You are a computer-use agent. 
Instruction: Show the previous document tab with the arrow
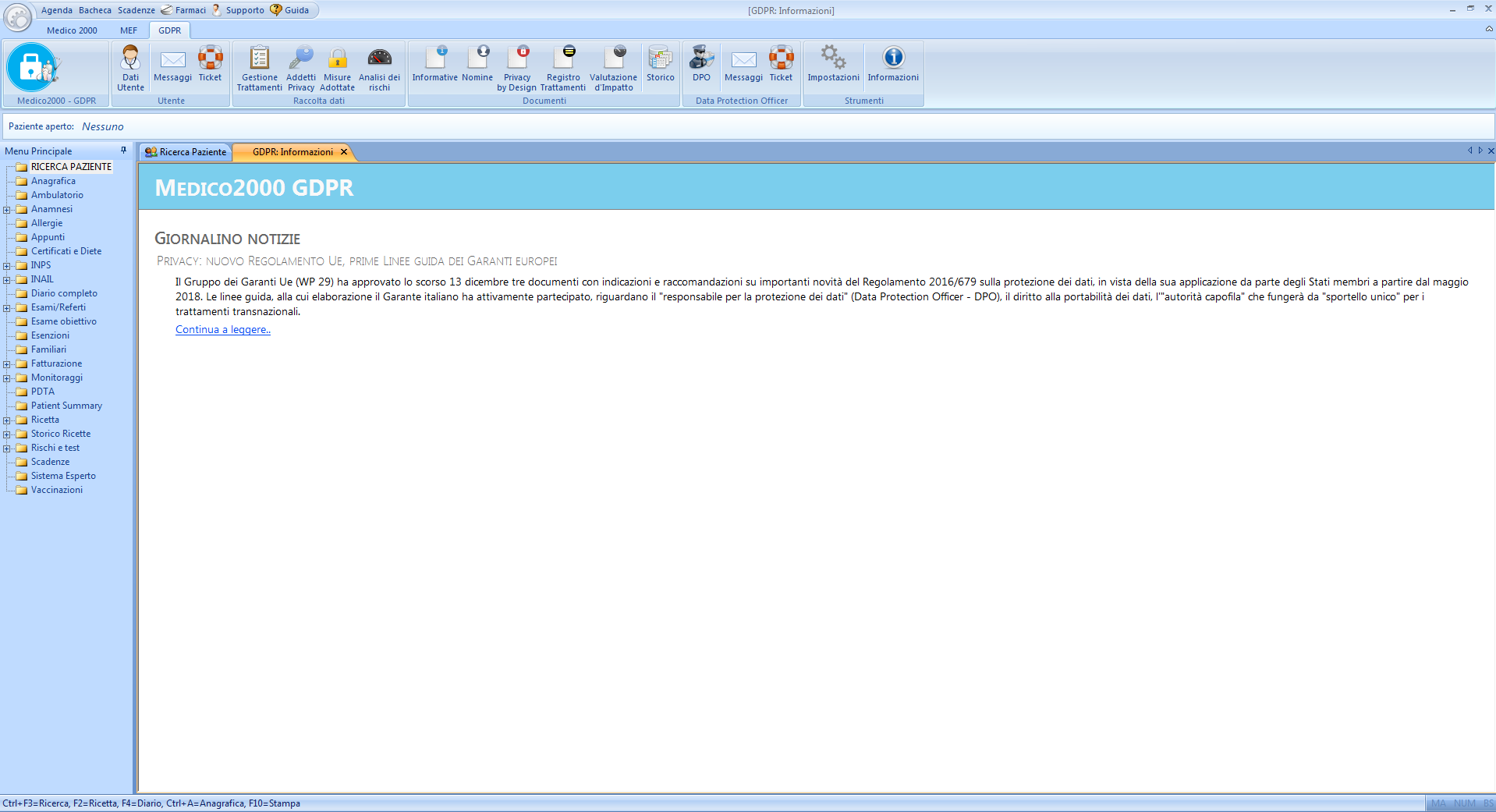point(1470,151)
